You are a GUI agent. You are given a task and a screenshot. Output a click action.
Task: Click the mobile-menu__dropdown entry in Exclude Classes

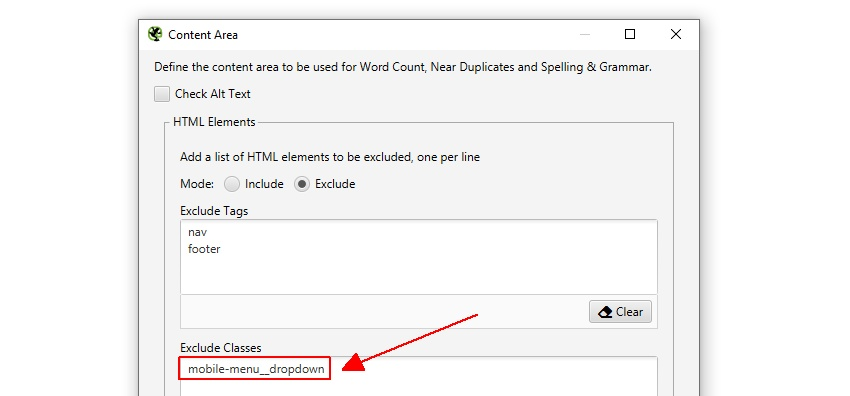256,369
